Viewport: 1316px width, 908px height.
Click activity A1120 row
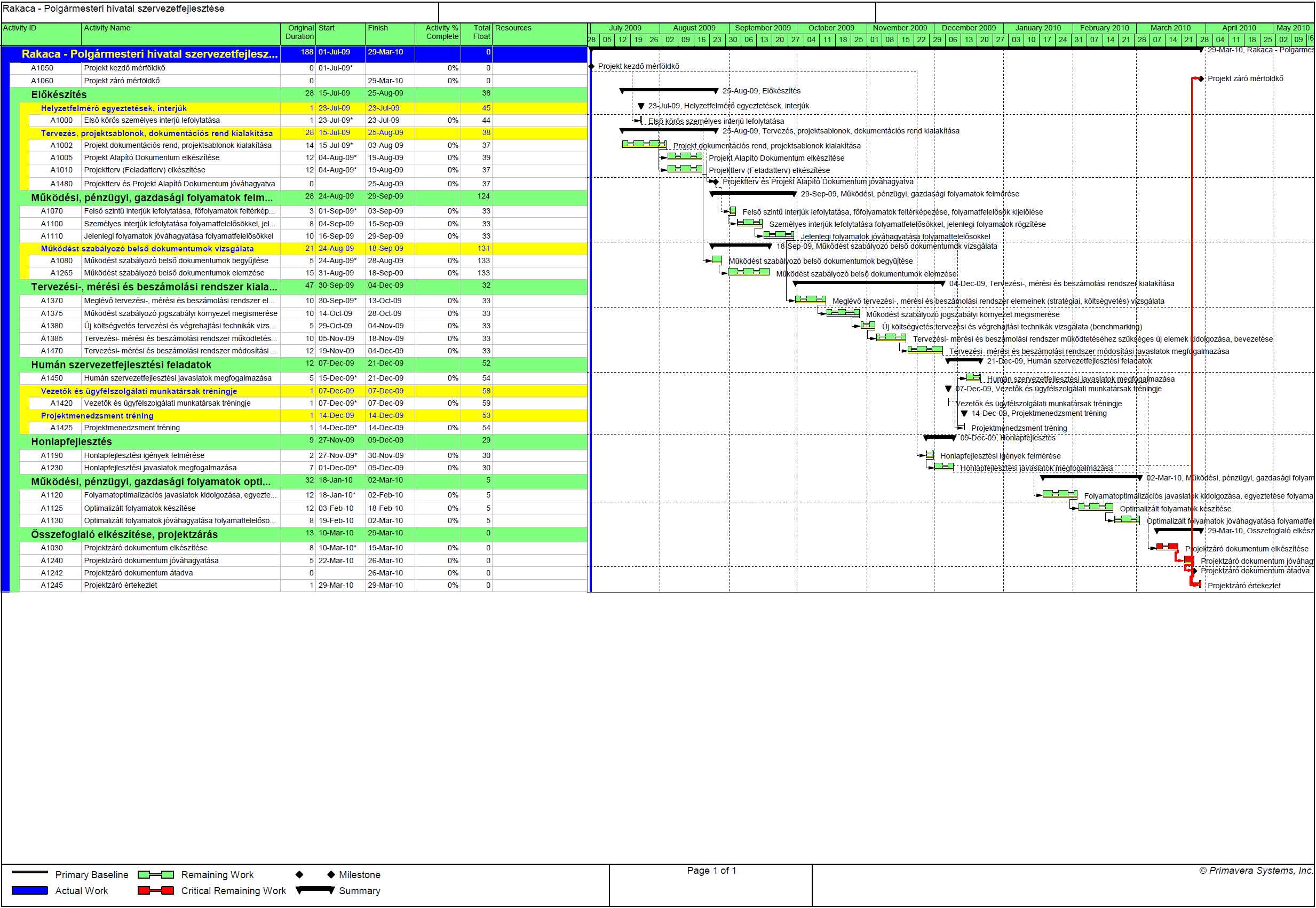(304, 495)
